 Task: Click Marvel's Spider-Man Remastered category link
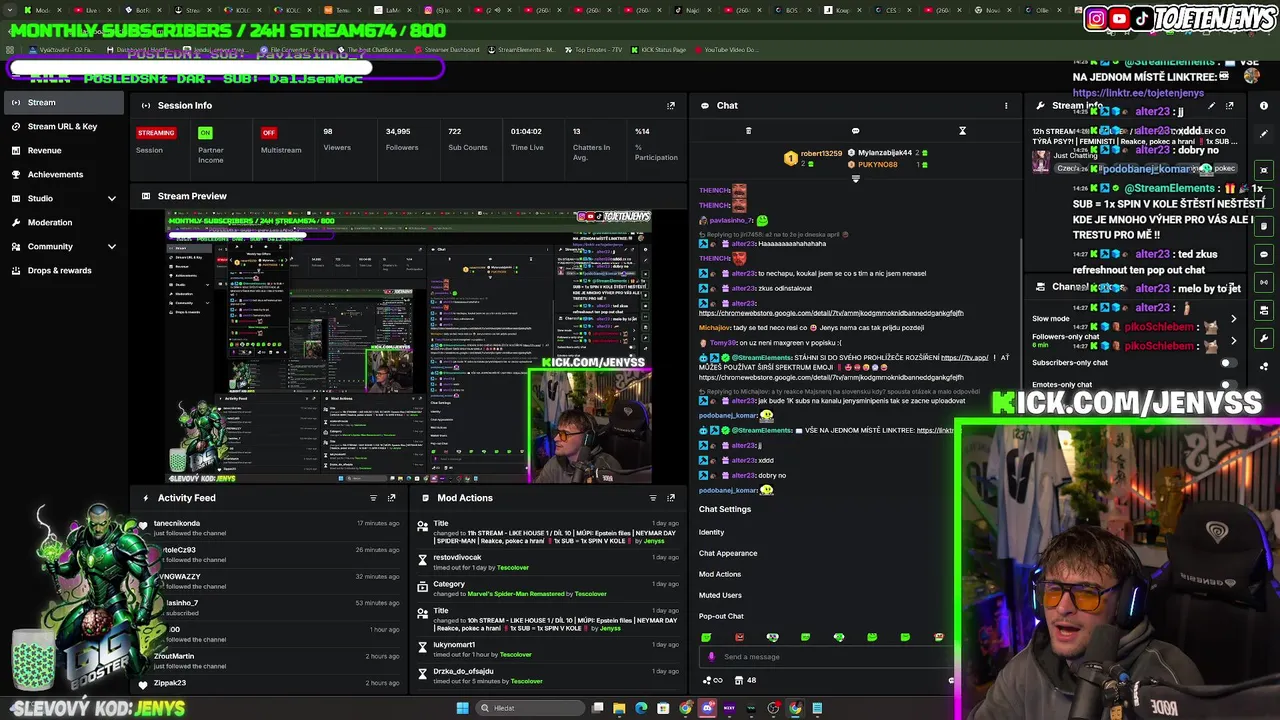point(514,594)
